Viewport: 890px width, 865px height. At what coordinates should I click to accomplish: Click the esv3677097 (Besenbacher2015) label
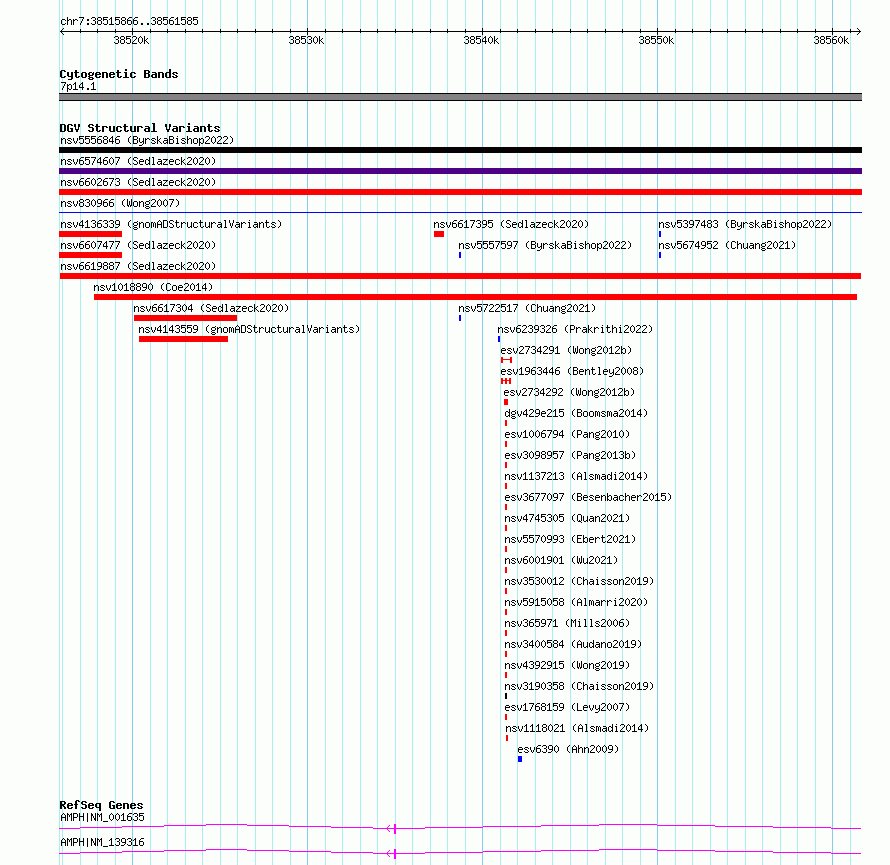pyautogui.click(x=588, y=497)
